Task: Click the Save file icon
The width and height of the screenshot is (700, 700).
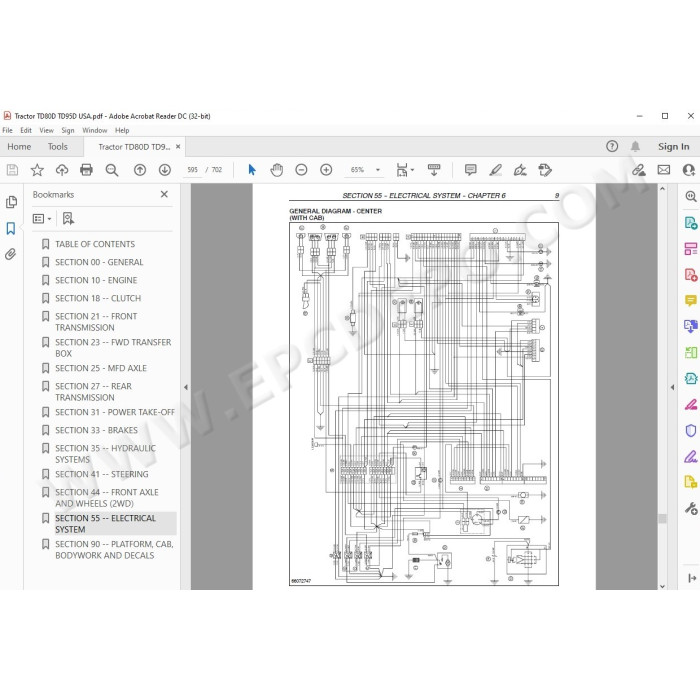Action: coord(12,170)
